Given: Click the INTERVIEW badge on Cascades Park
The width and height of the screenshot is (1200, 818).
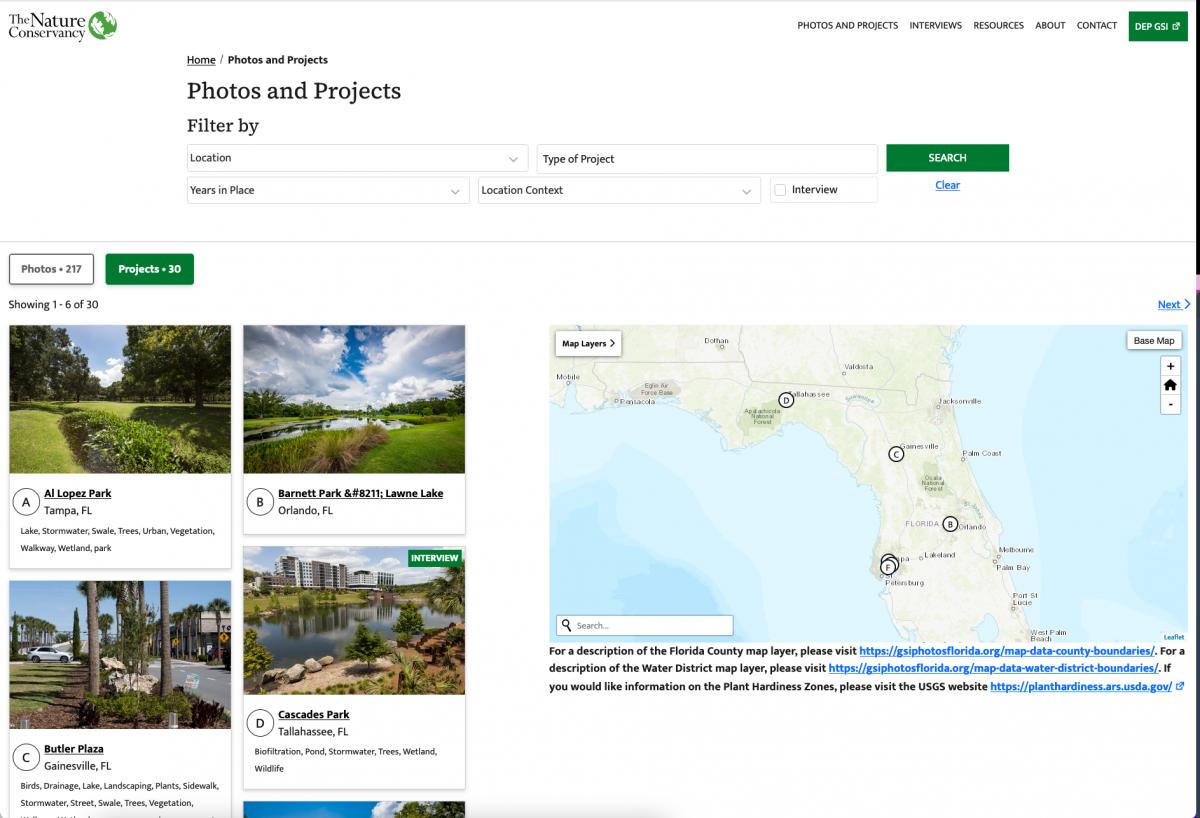Looking at the screenshot, I should (434, 558).
